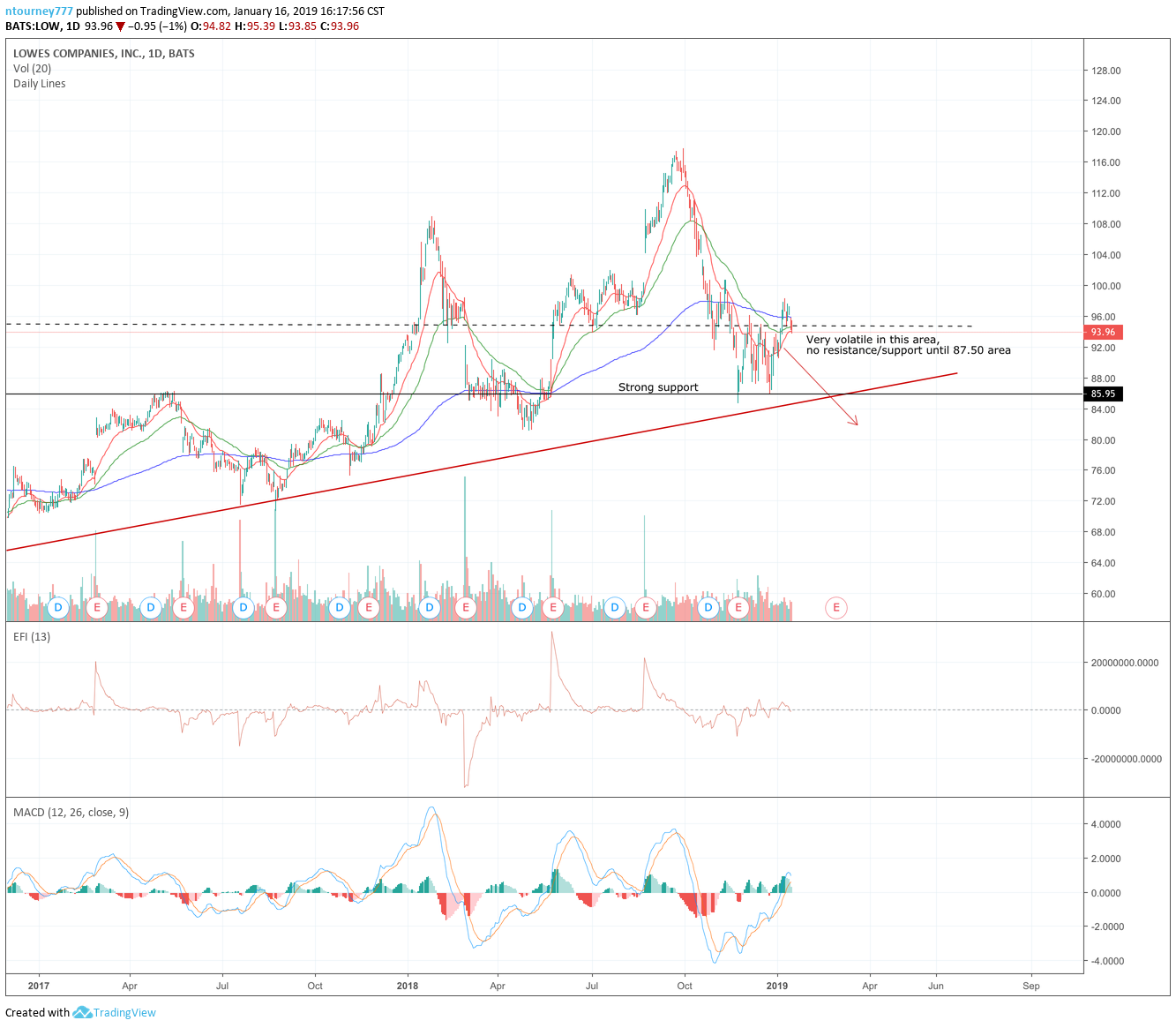Click the 100.00 price axis label
The width and height of the screenshot is (1176, 1028).
point(1106,286)
